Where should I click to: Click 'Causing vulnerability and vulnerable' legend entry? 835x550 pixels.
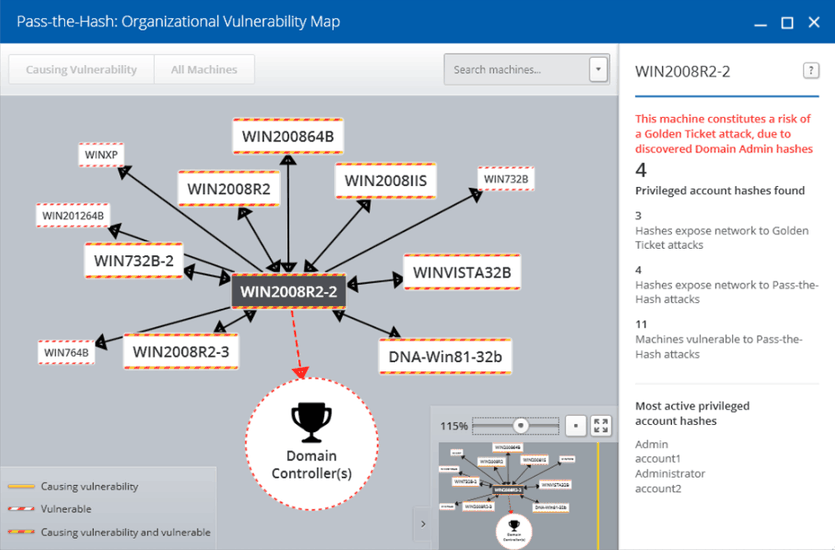tap(109, 532)
